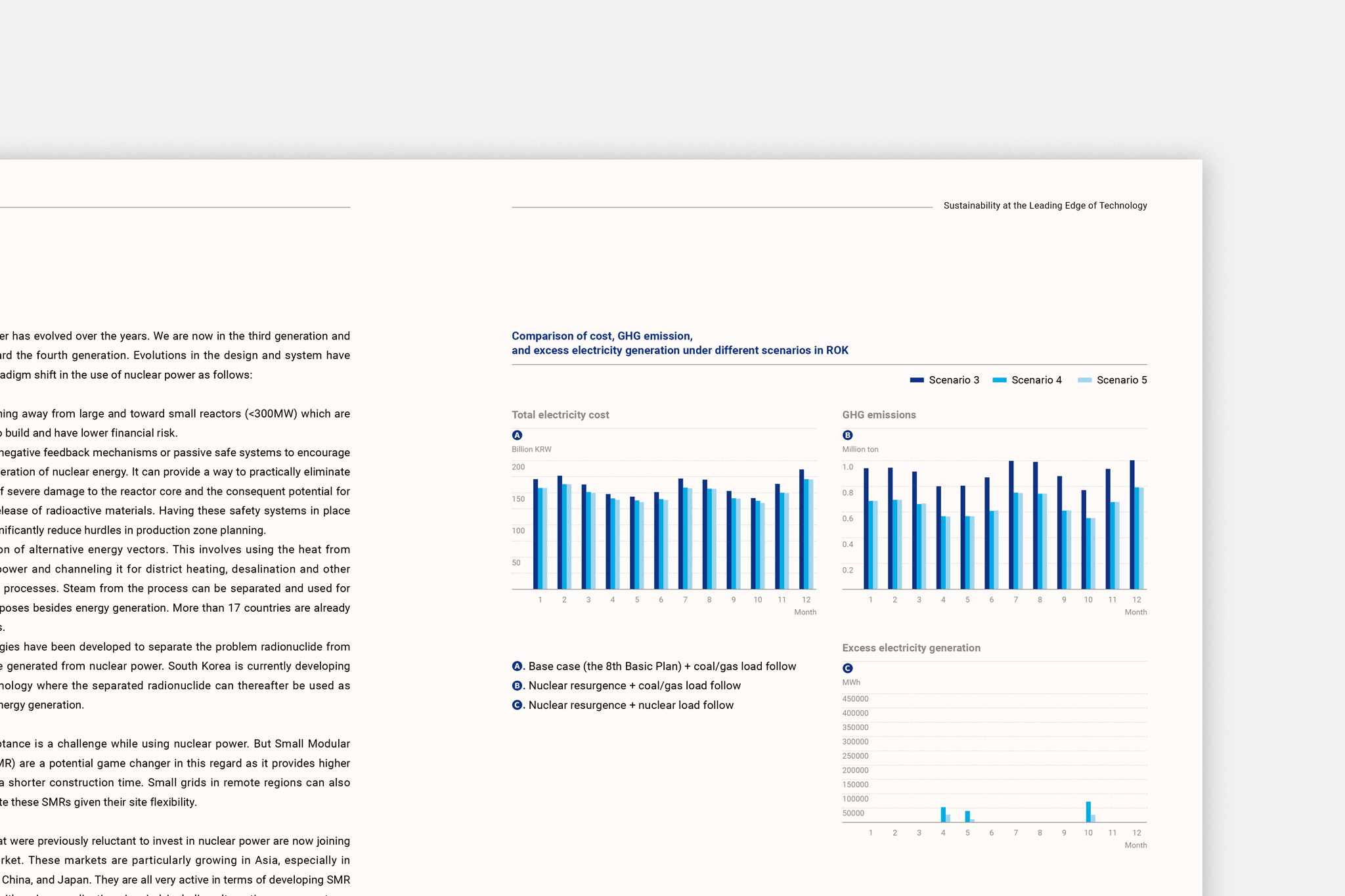Image resolution: width=1345 pixels, height=896 pixels.
Task: Click the circled C icon above MWh
Action: pyautogui.click(x=847, y=668)
